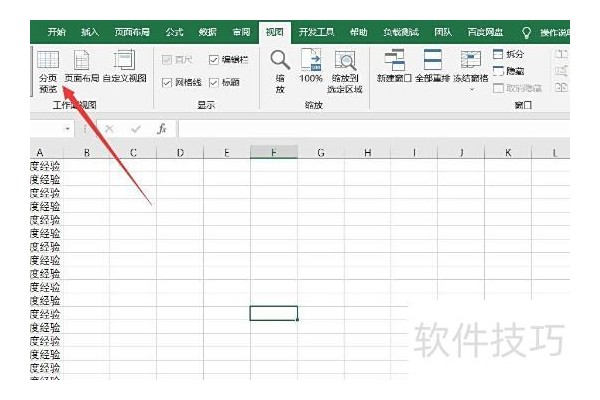Click Reset Window Position icon
600x400 pixels.
561,88
